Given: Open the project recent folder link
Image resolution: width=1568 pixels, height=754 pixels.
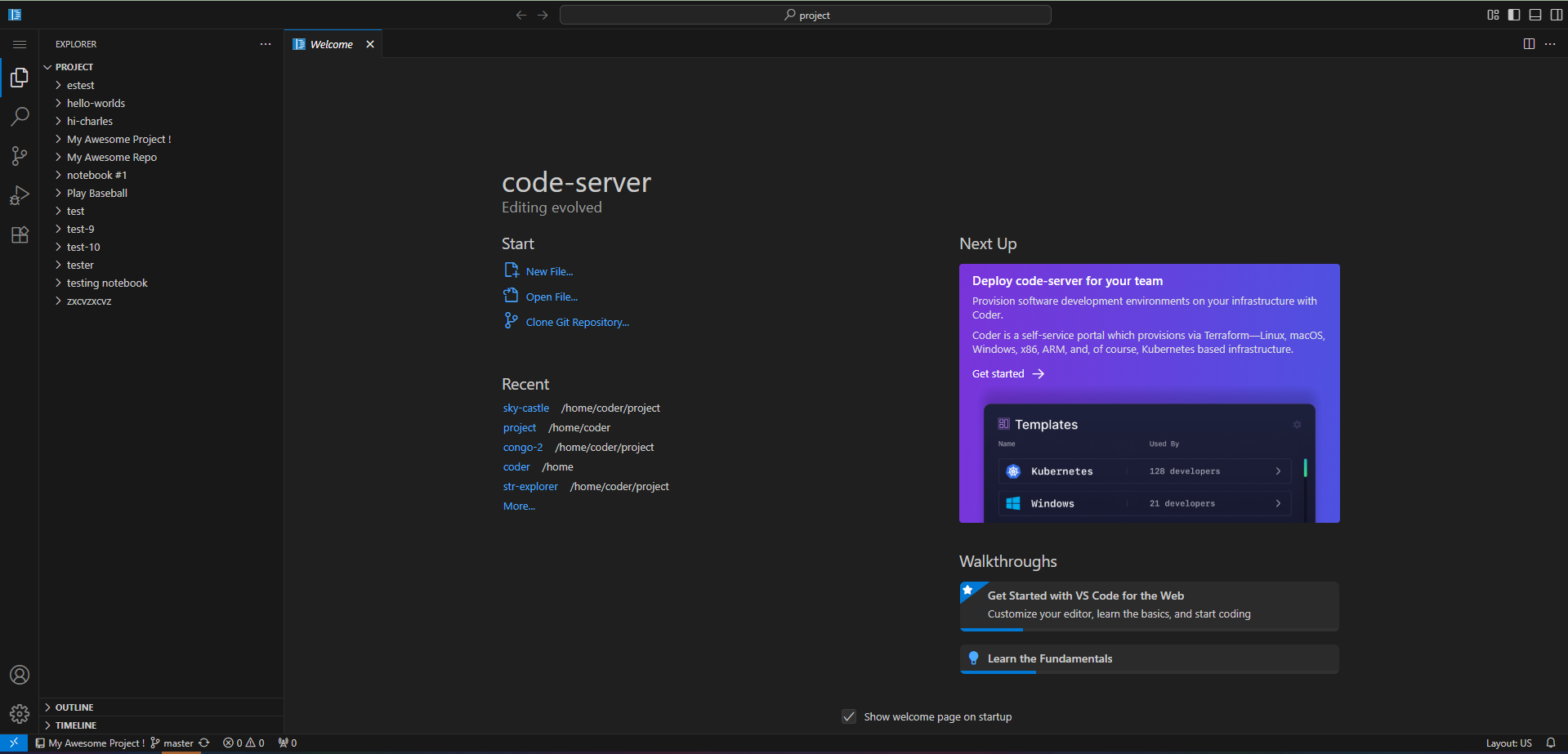Looking at the screenshot, I should [x=520, y=427].
